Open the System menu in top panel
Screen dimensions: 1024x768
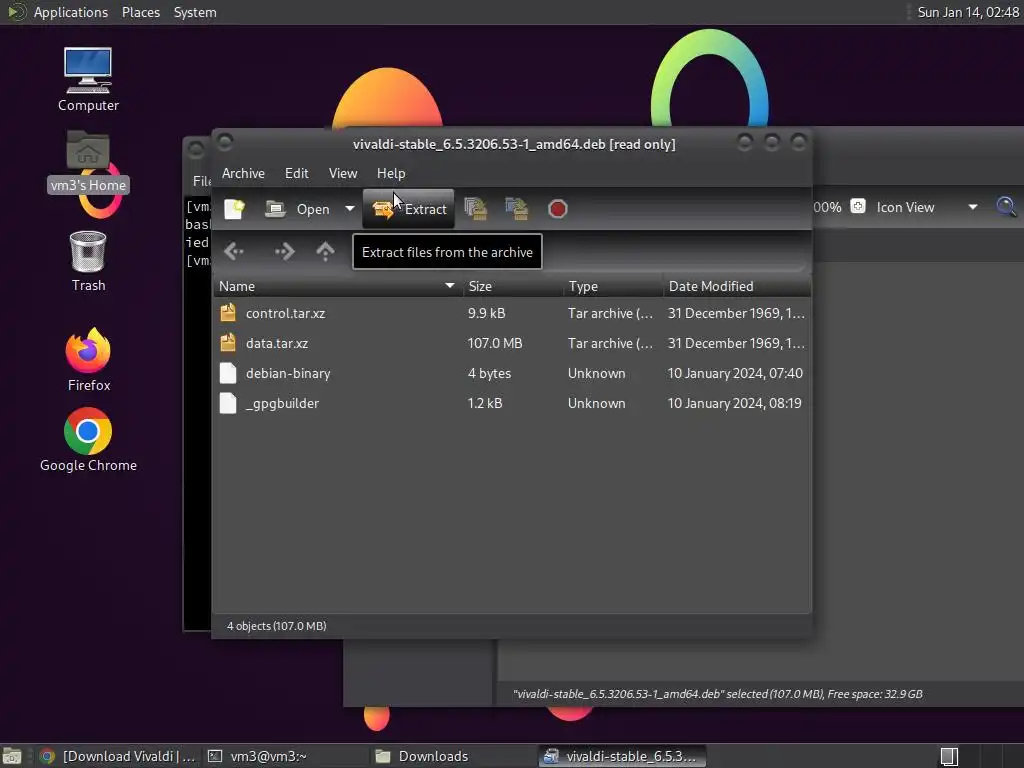click(x=195, y=12)
